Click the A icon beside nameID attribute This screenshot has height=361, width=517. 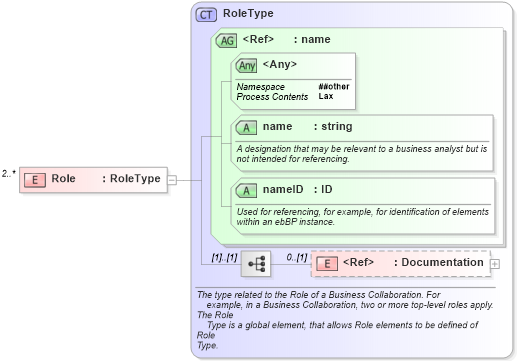pyautogui.click(x=246, y=191)
